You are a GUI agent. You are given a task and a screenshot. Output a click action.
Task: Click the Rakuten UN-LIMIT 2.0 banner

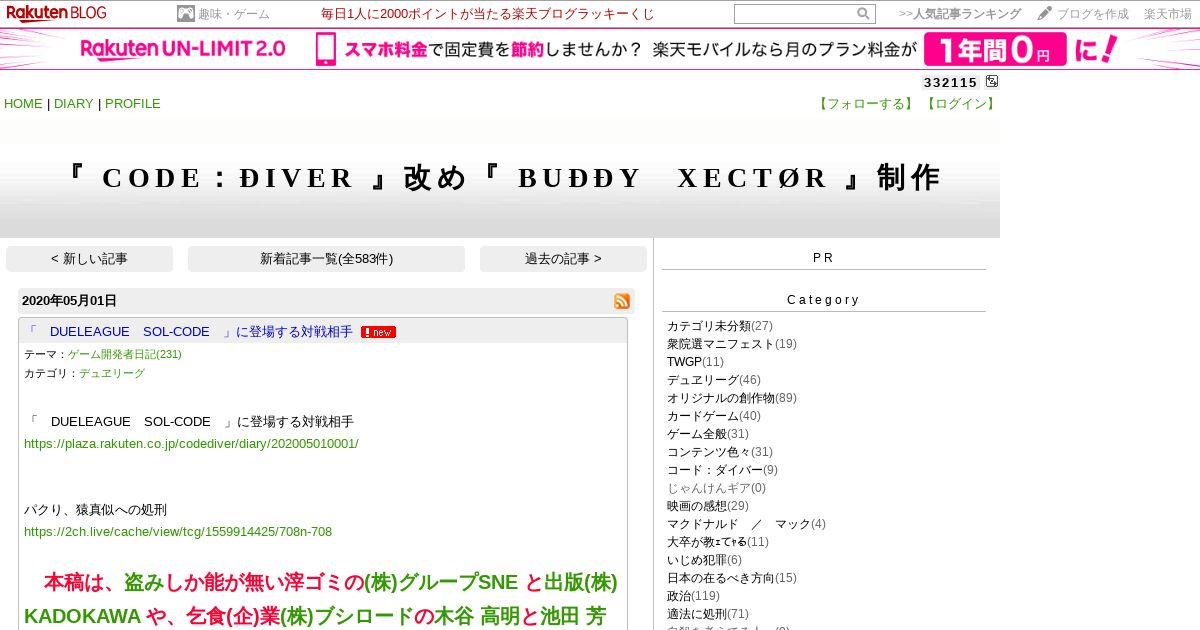pos(600,49)
